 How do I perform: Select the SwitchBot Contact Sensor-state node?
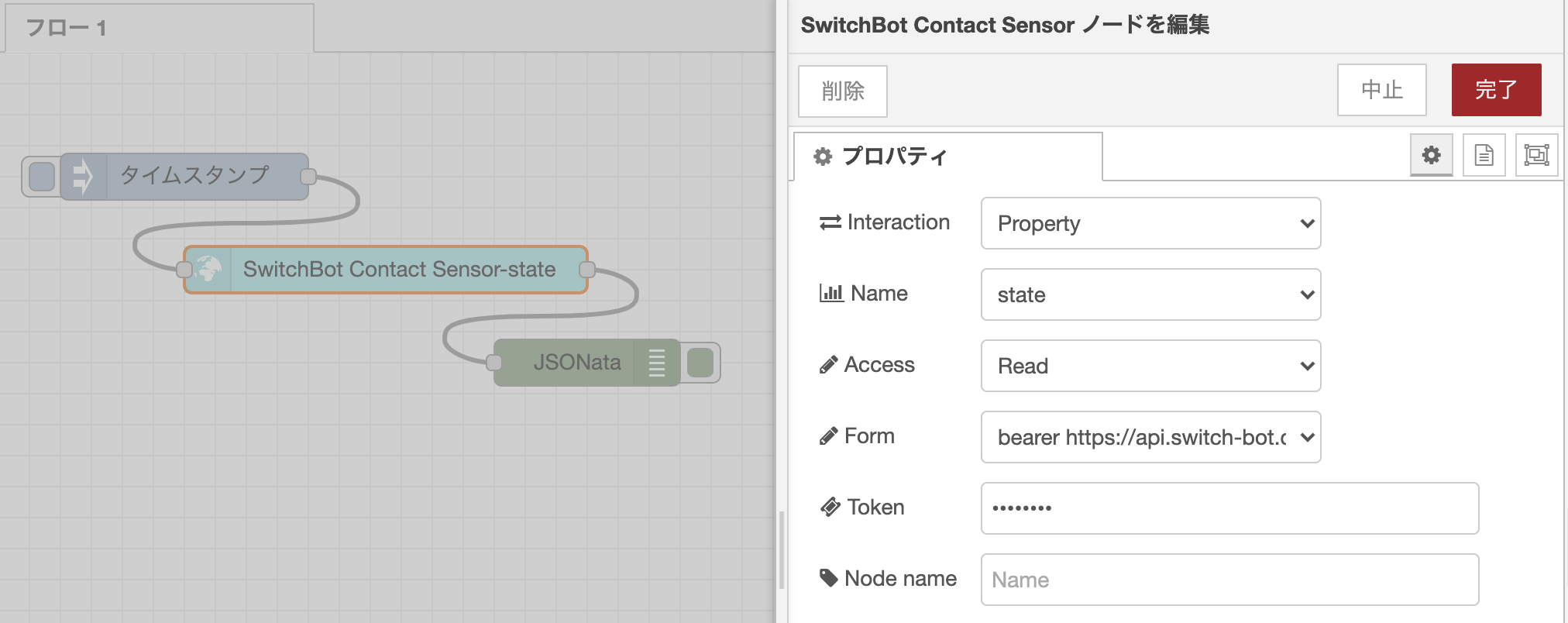[x=386, y=270]
